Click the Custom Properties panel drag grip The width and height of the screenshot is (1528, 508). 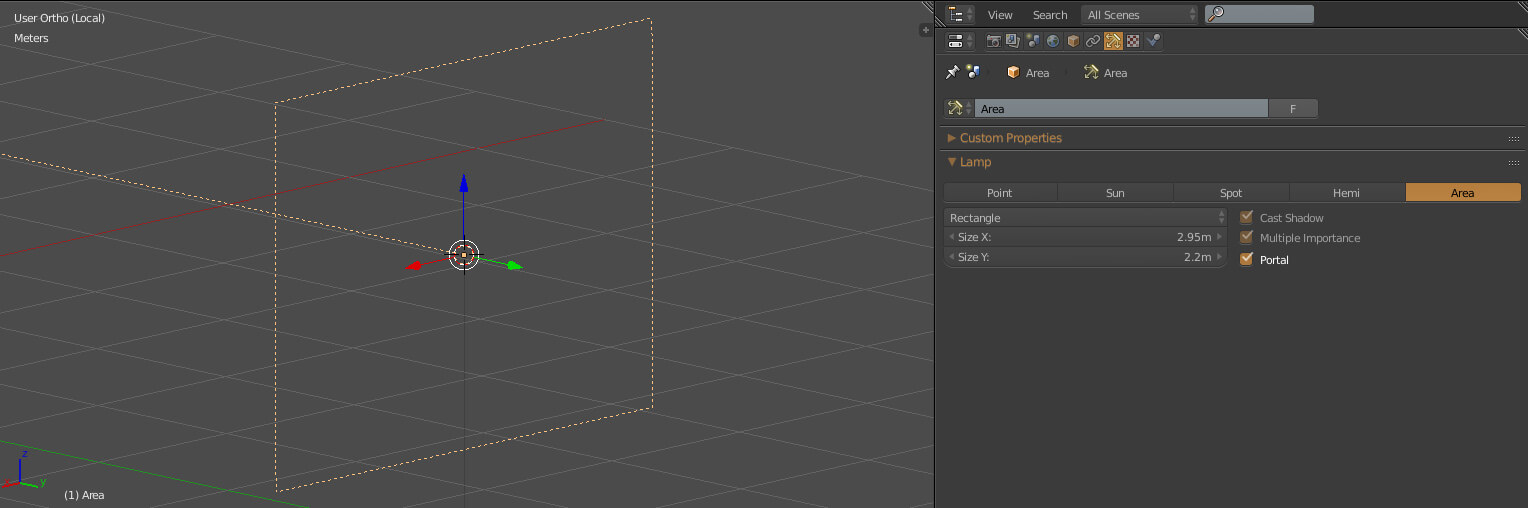(x=1513, y=139)
